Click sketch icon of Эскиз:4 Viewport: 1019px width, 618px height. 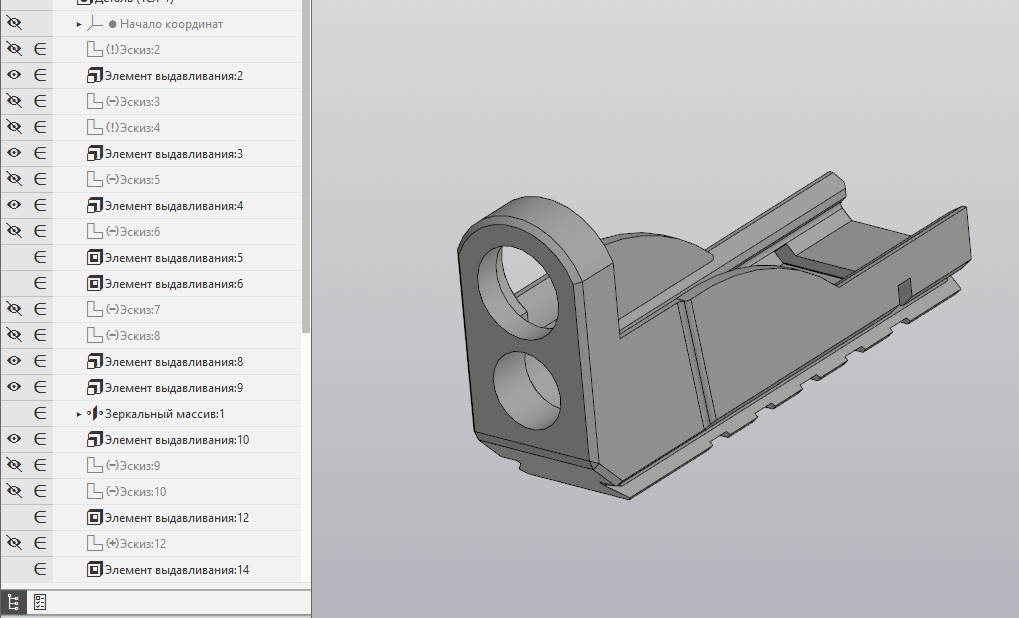[95, 127]
